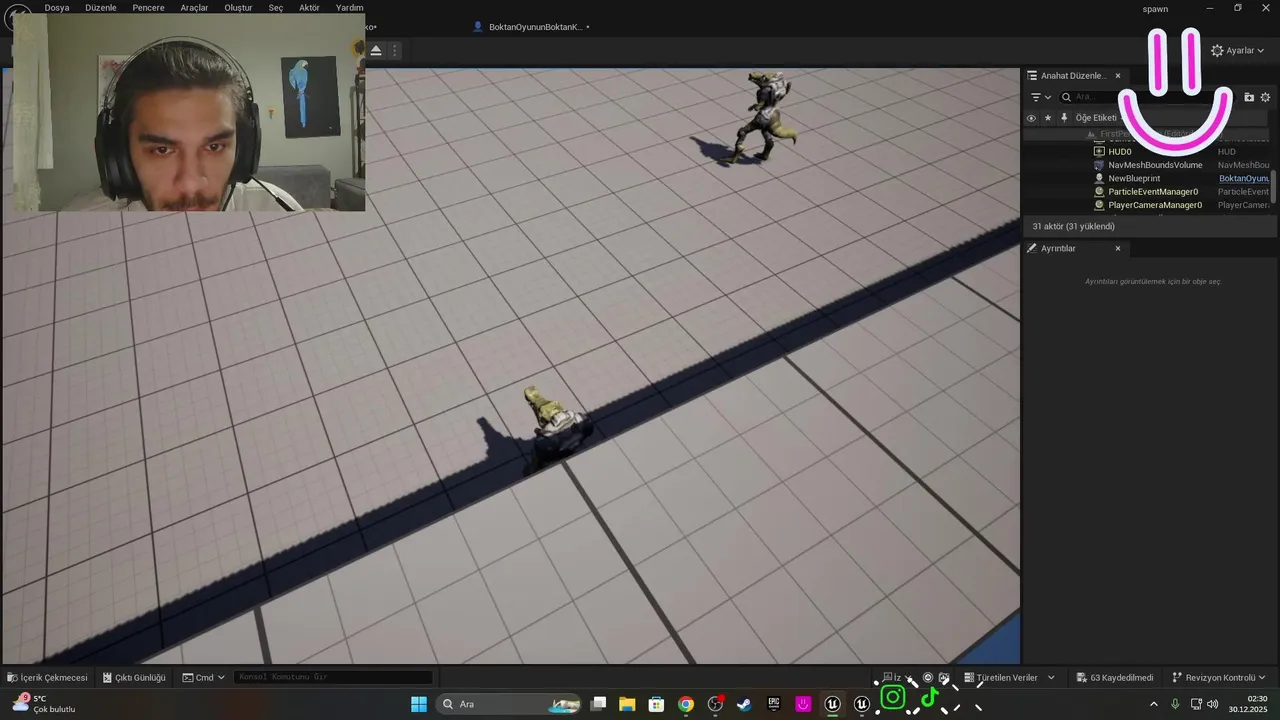Image resolution: width=1280 pixels, height=720 pixels.
Task: Switch to the BoktanOyununBoktanK blueprint tab
Action: point(531,27)
